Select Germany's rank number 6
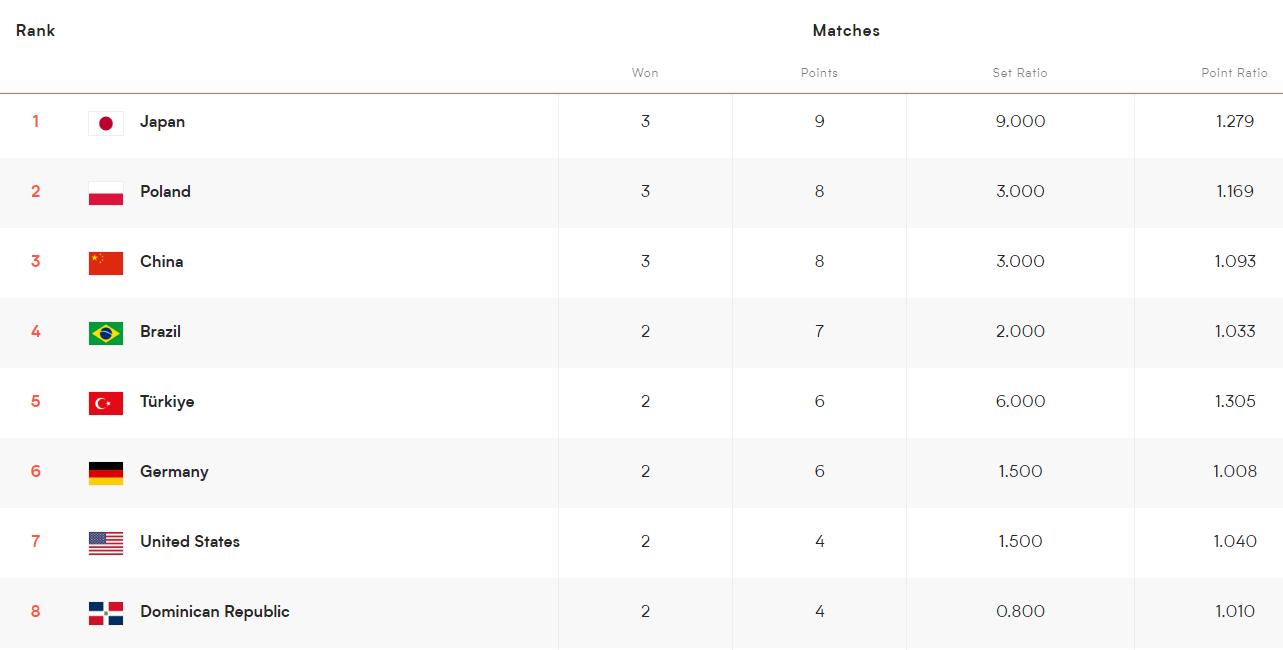The image size is (1283, 650). (35, 472)
